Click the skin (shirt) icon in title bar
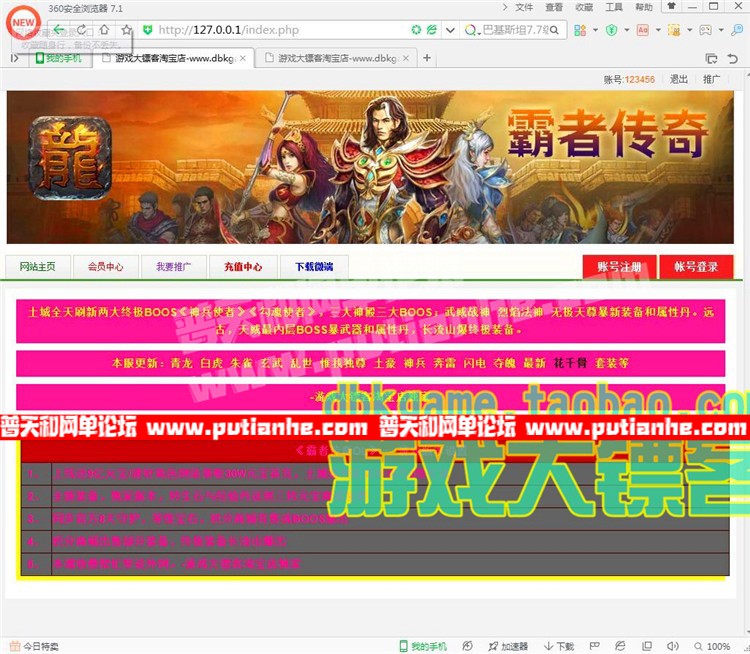 pyautogui.click(x=672, y=6)
